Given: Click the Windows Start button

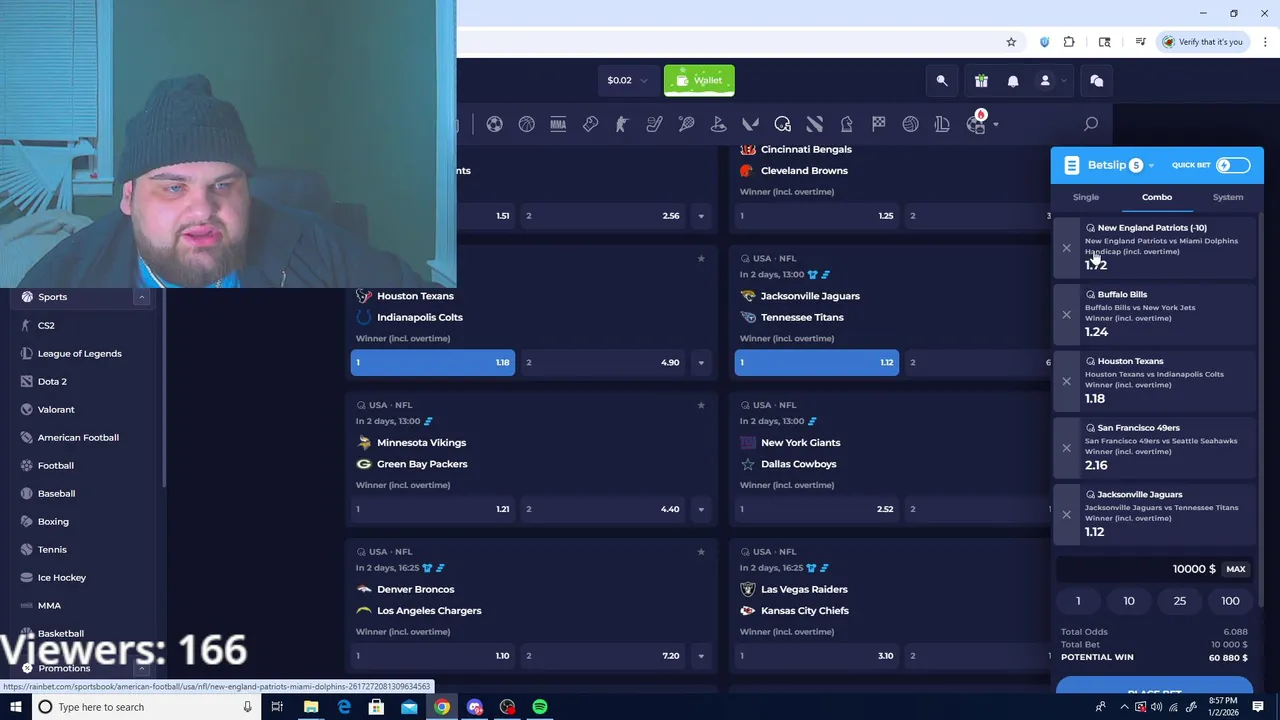Looking at the screenshot, I should coord(16,707).
